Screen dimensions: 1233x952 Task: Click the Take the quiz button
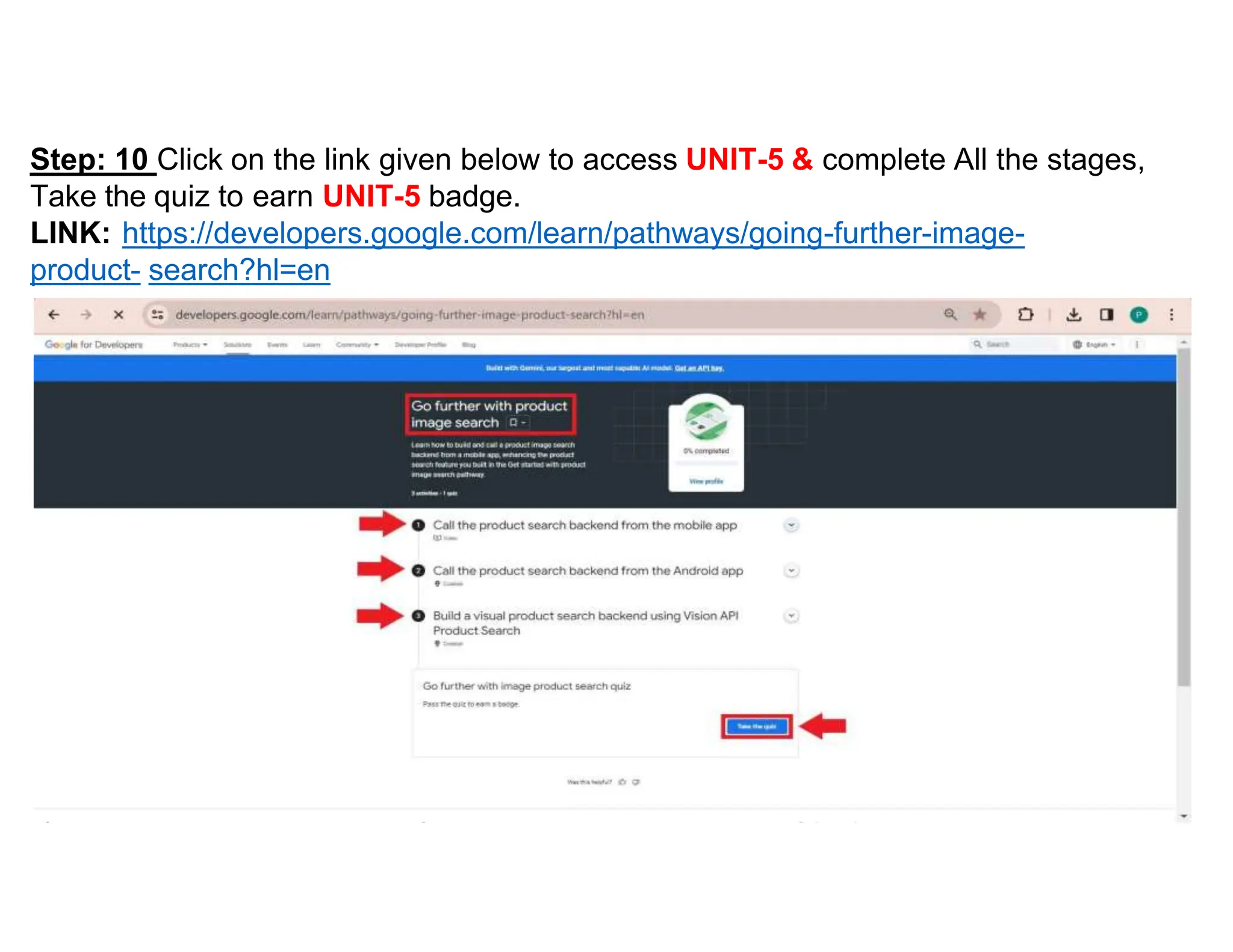(757, 726)
